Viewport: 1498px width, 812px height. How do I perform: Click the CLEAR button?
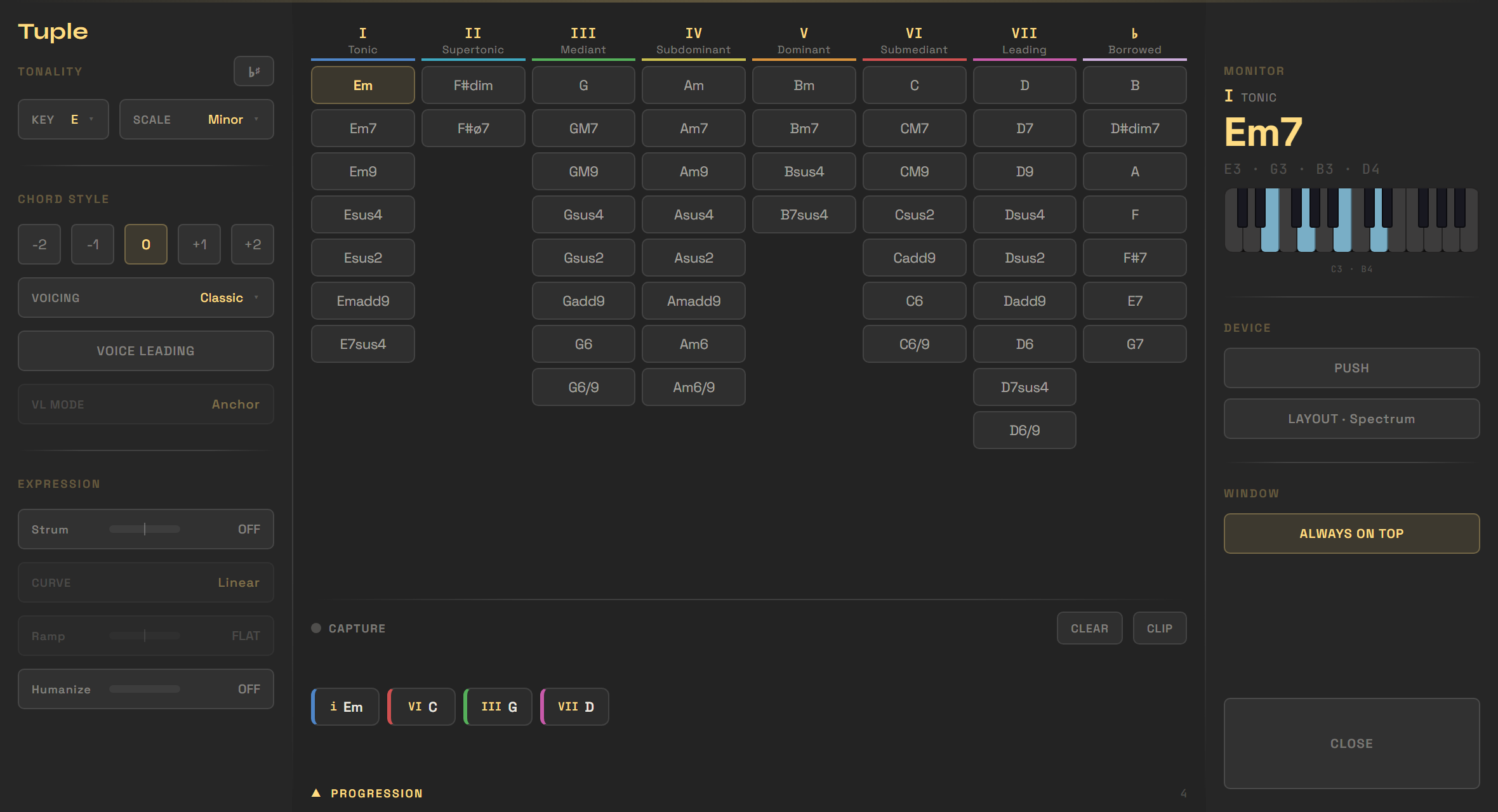(1090, 628)
